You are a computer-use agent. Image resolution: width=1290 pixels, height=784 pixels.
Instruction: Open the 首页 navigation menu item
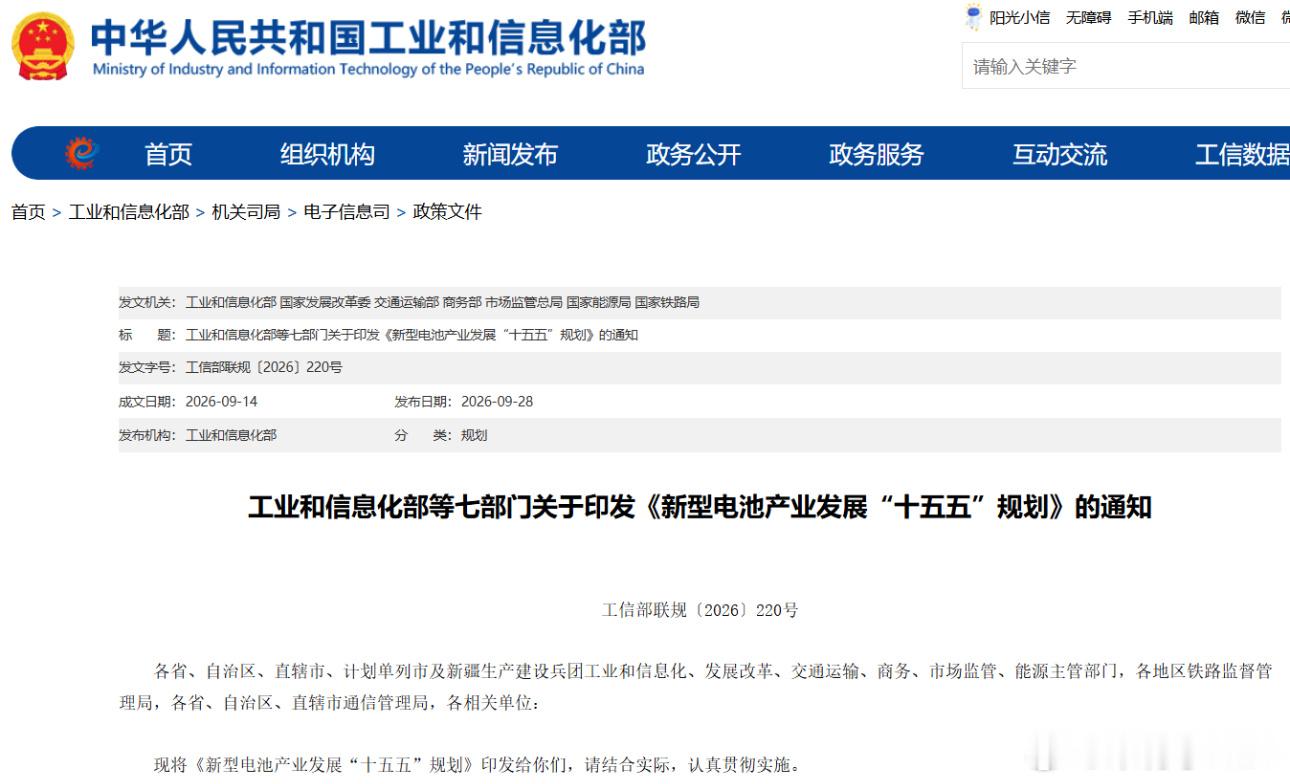click(168, 154)
